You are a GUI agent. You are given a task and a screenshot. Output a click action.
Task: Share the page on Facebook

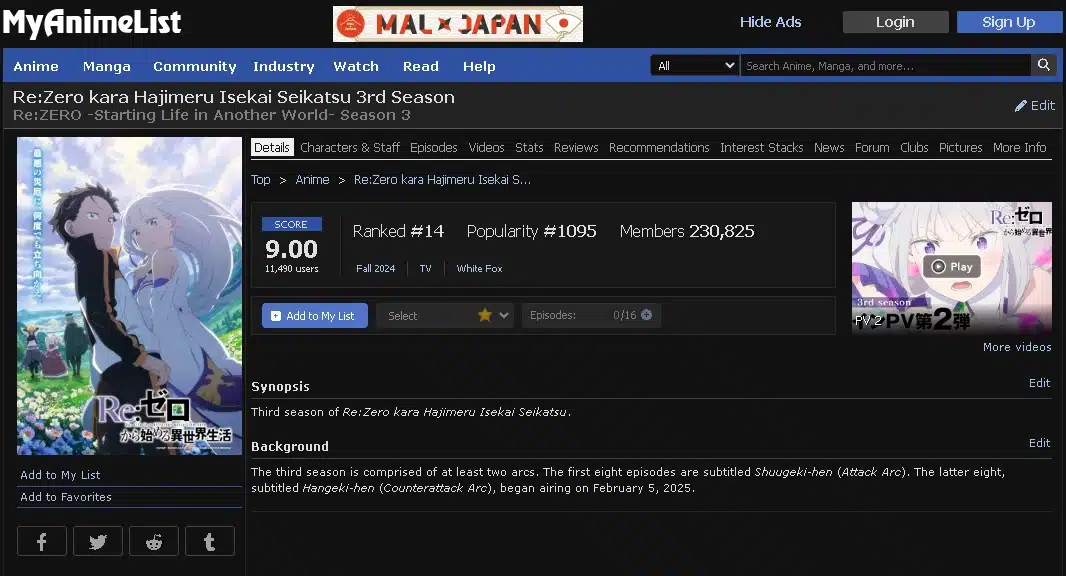(x=42, y=541)
